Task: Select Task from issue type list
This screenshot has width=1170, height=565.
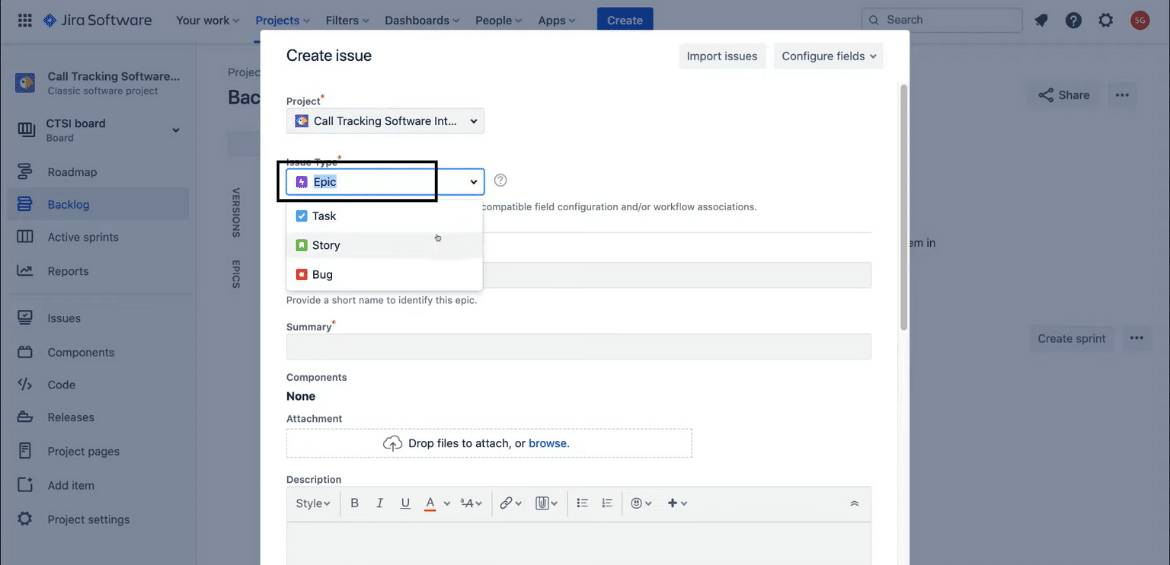Action: coord(384,216)
